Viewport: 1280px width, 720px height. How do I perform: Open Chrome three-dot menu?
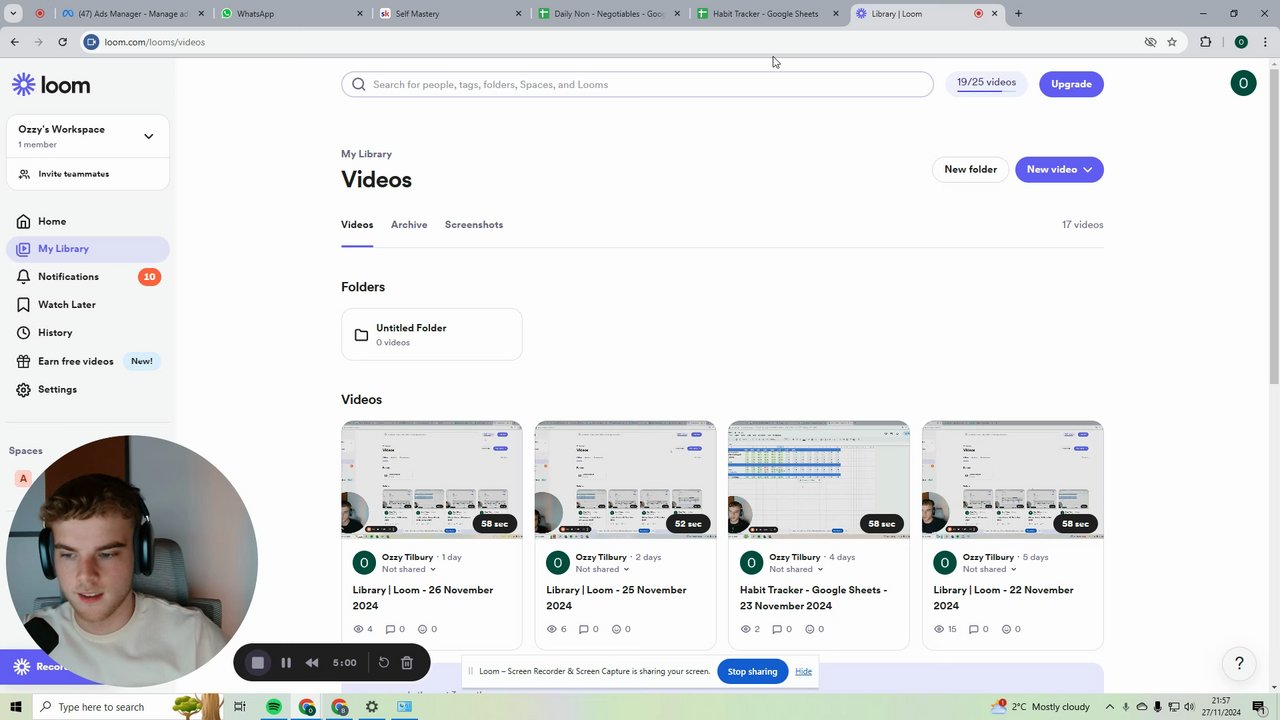(1265, 42)
